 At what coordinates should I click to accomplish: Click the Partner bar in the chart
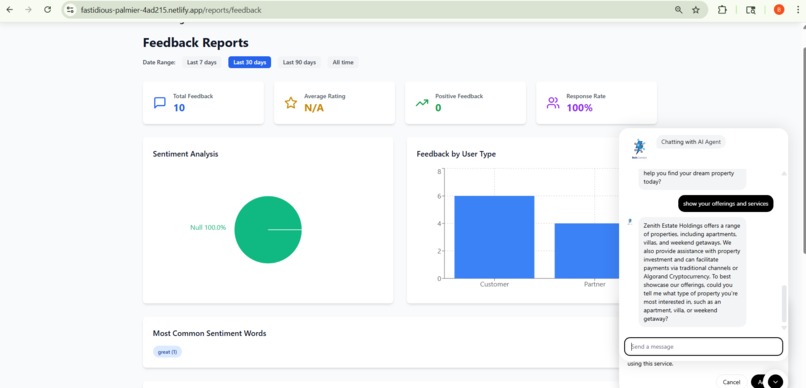tap(587, 251)
